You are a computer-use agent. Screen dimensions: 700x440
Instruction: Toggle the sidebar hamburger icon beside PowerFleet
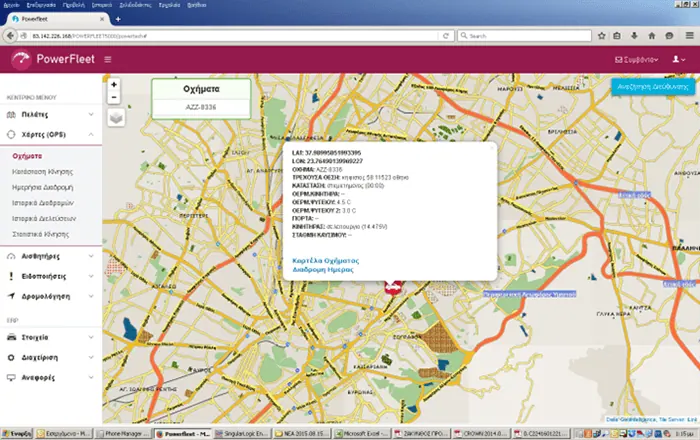(108, 59)
